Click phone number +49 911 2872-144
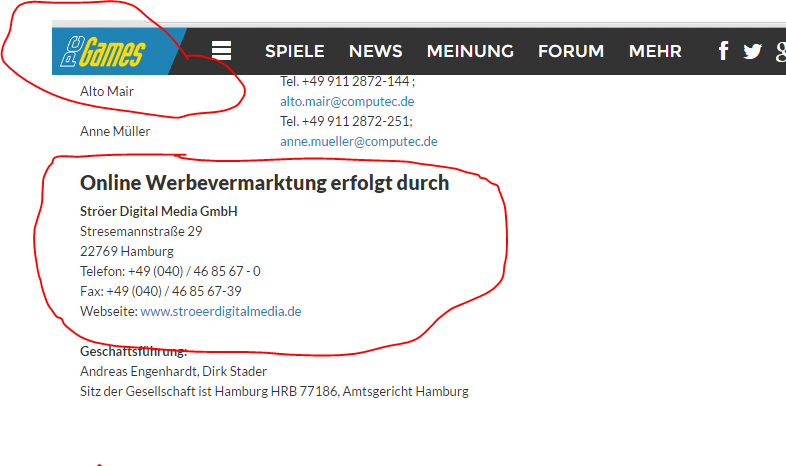 coord(355,81)
